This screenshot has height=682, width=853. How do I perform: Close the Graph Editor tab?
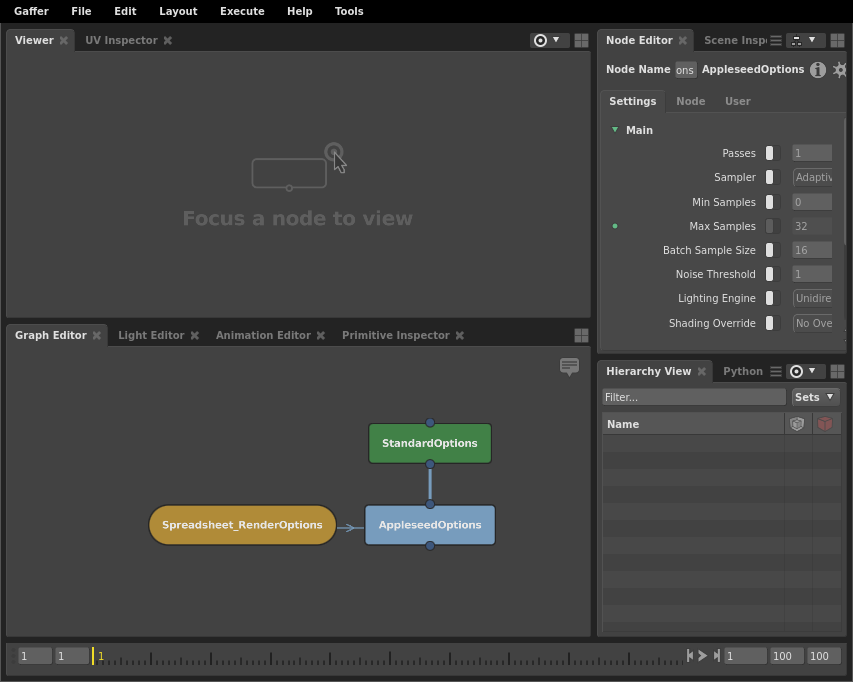click(x=96, y=336)
